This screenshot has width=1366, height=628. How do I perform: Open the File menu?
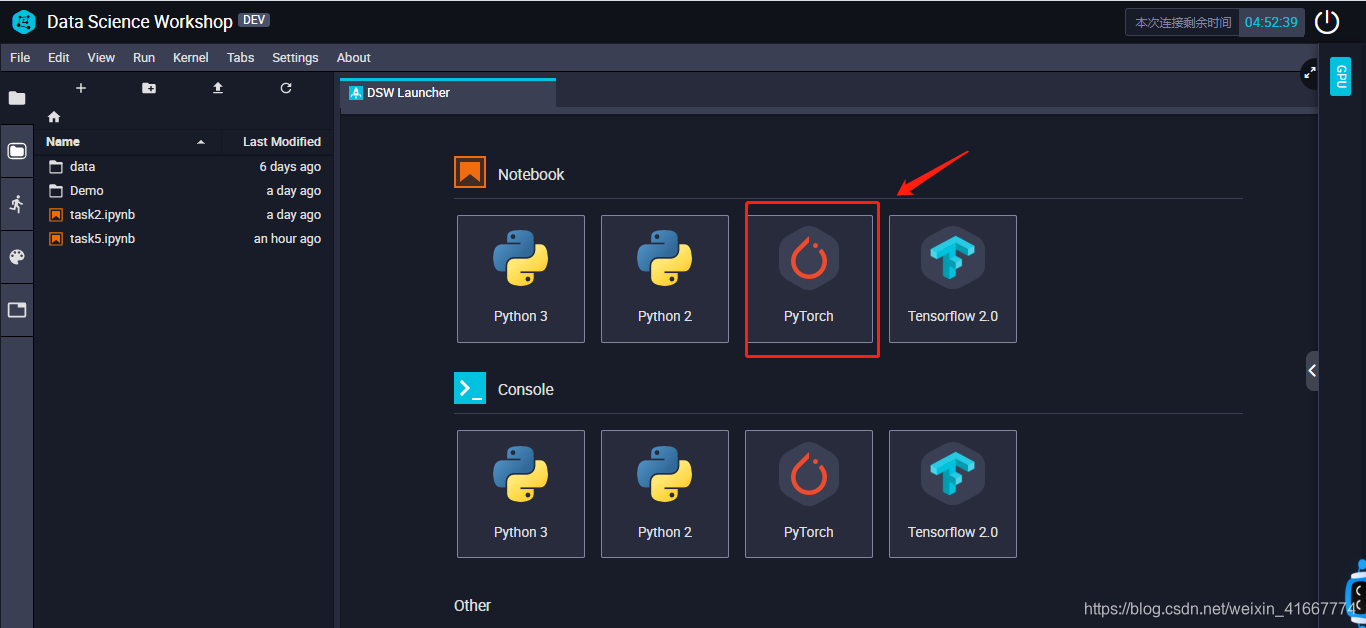pos(20,58)
